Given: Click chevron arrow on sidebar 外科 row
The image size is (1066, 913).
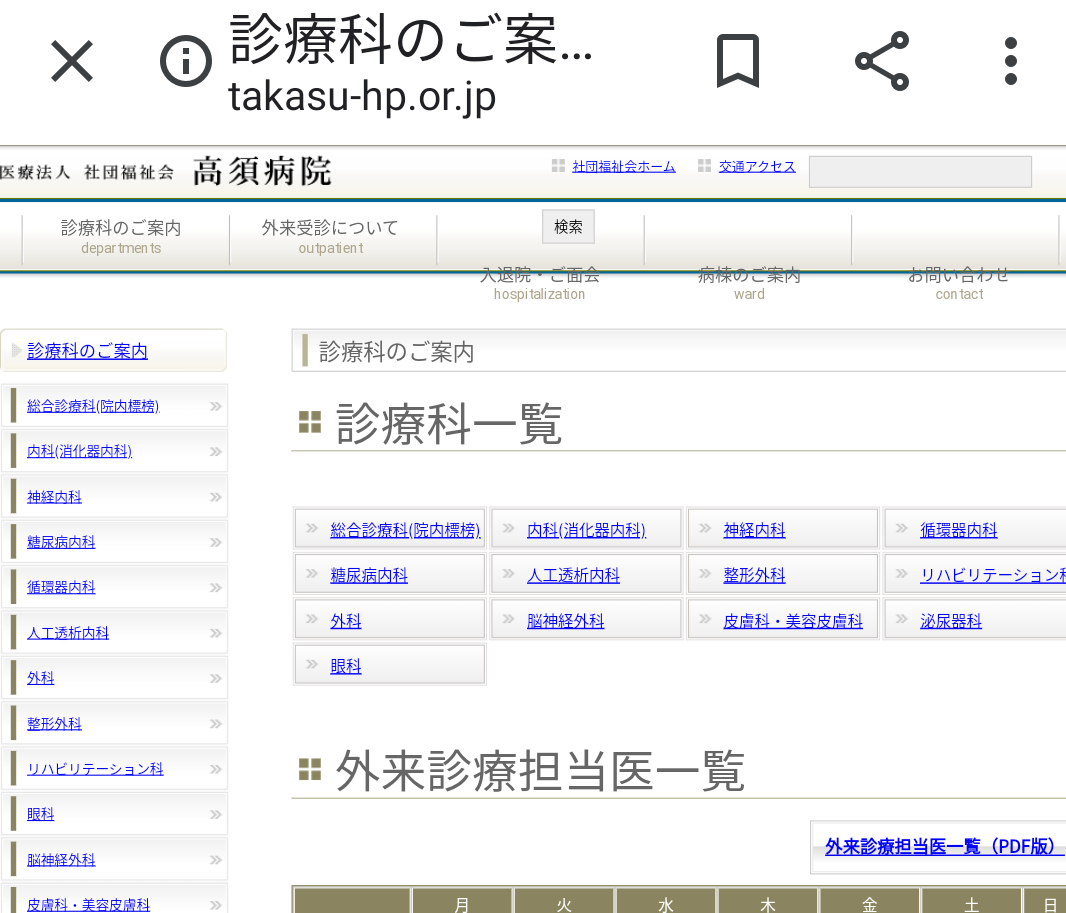Looking at the screenshot, I should click(216, 678).
